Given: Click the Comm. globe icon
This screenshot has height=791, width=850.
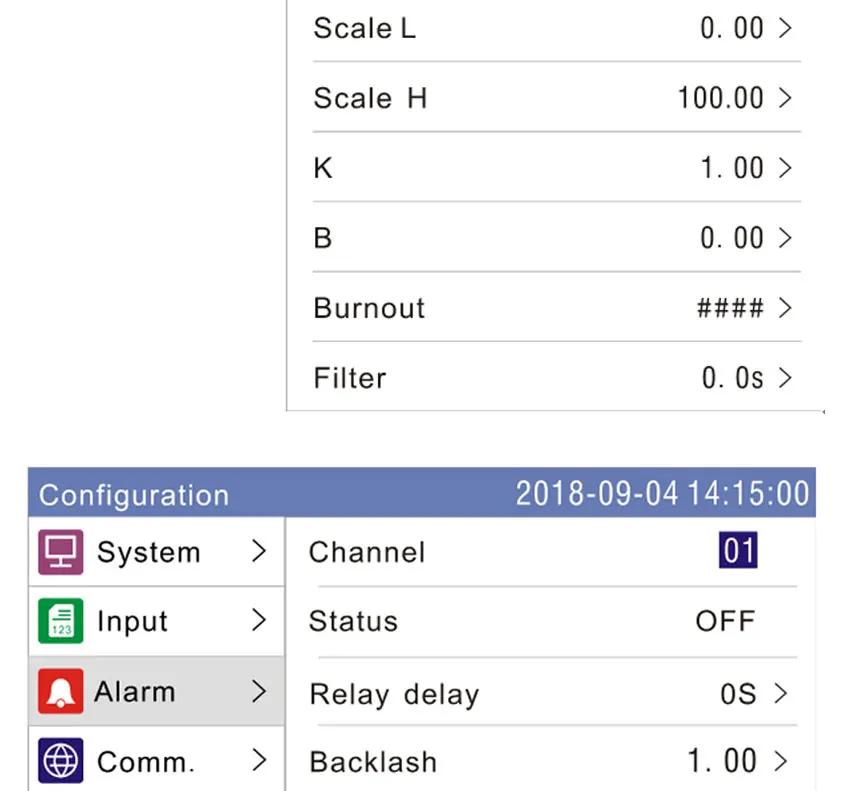Looking at the screenshot, I should click(x=60, y=761).
